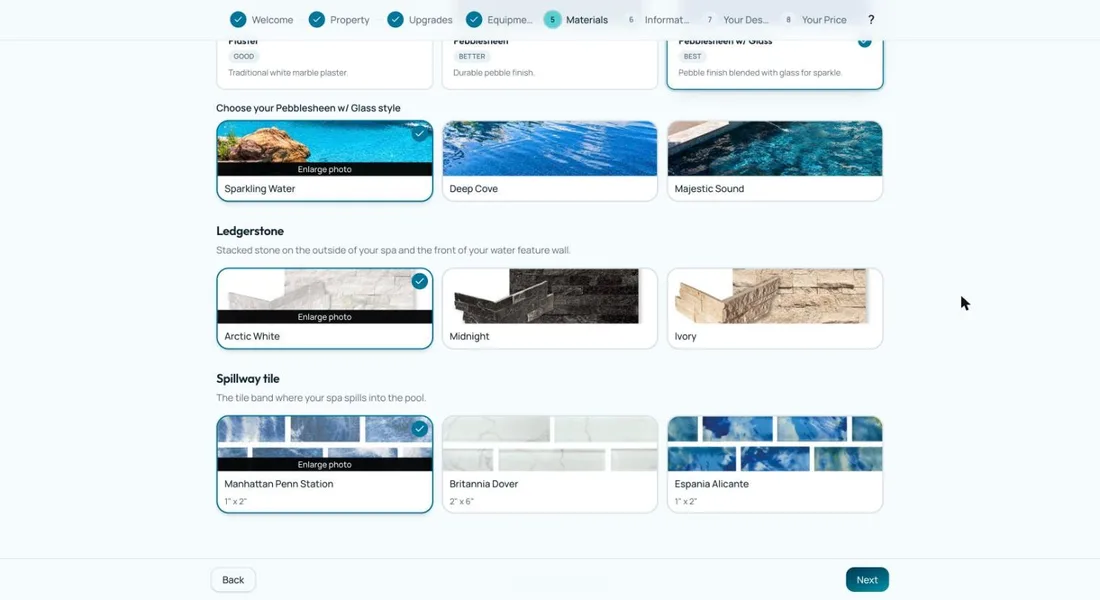Select the Materials step label
The image size is (1100, 600).
586,20
